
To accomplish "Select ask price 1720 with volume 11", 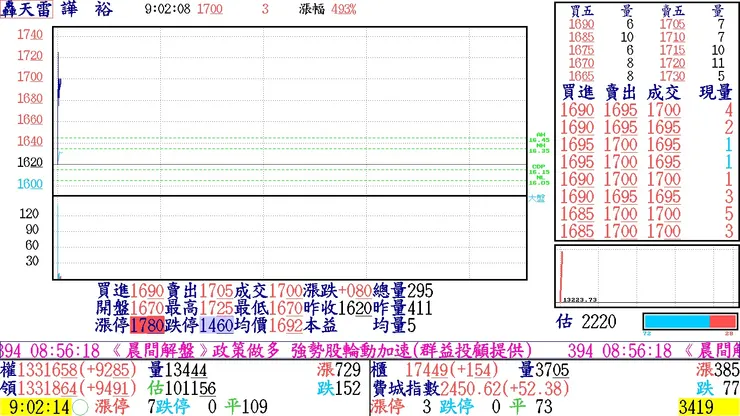I will [x=692, y=63].
